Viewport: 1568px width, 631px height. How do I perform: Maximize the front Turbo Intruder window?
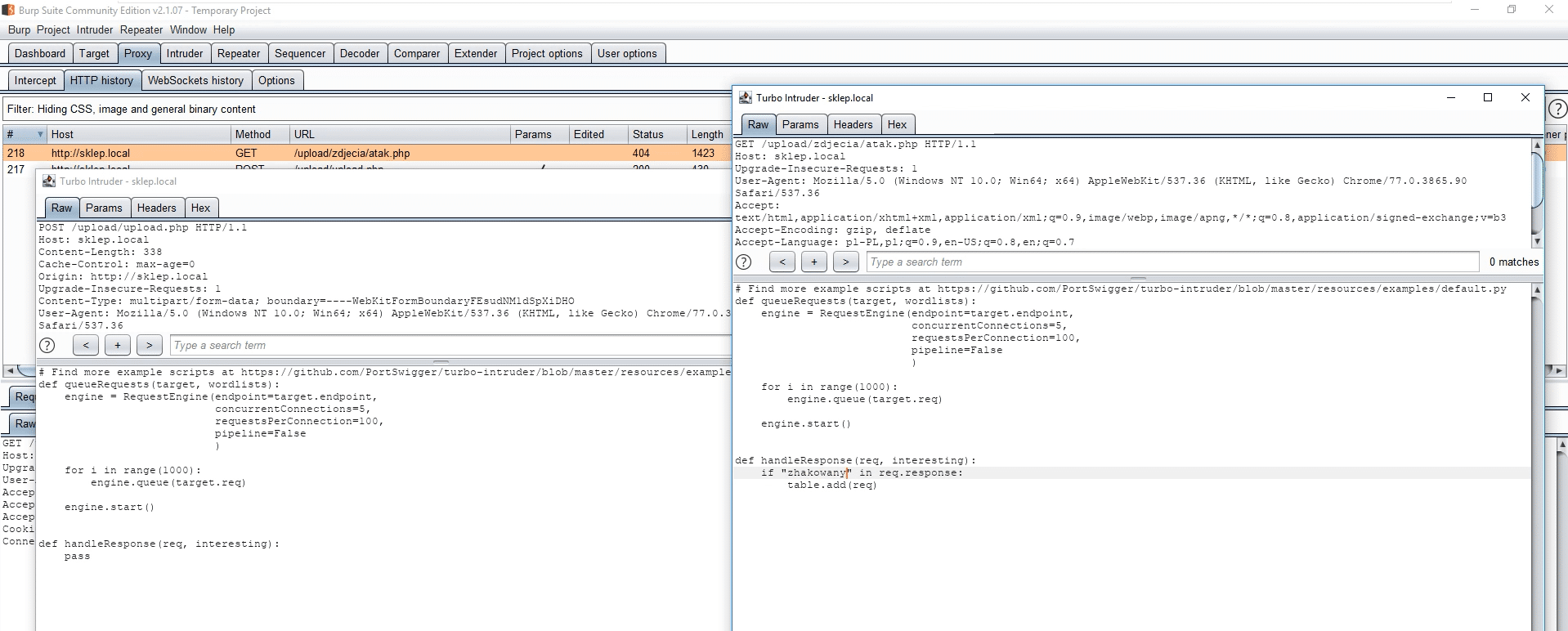(x=1488, y=97)
